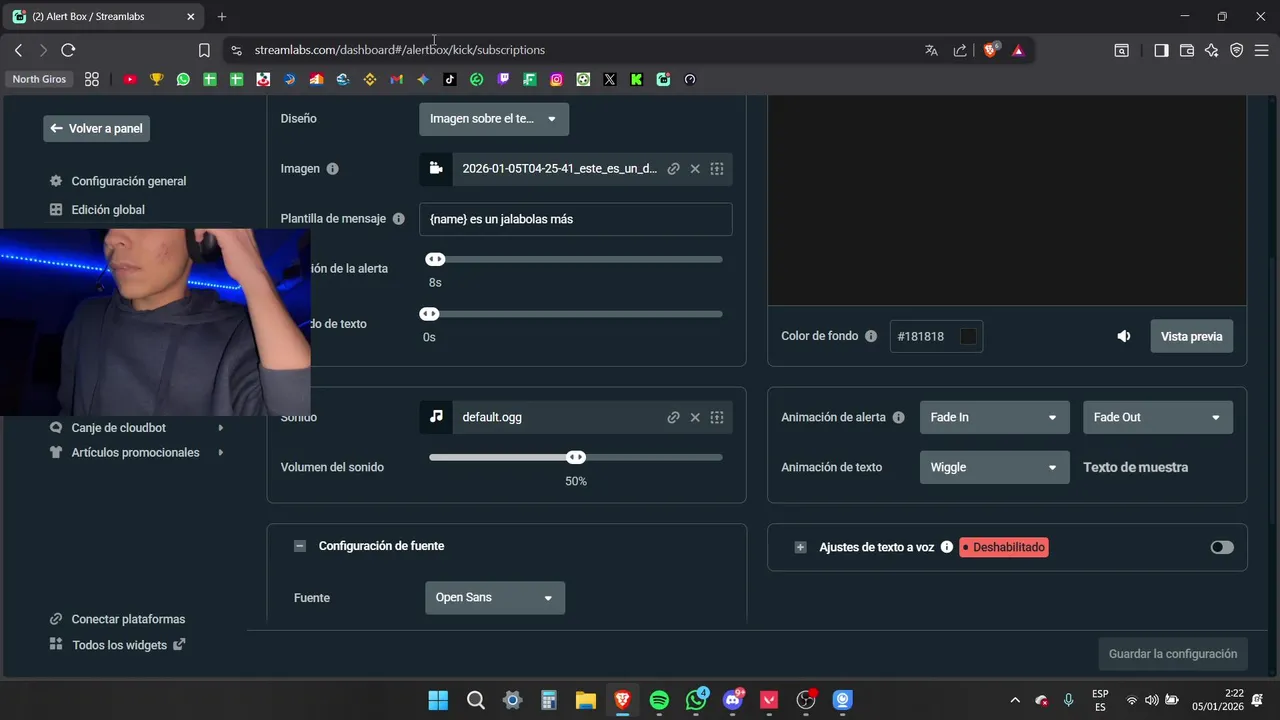Copy link for default.ogg sound
The height and width of the screenshot is (720, 1280).
pyautogui.click(x=673, y=417)
